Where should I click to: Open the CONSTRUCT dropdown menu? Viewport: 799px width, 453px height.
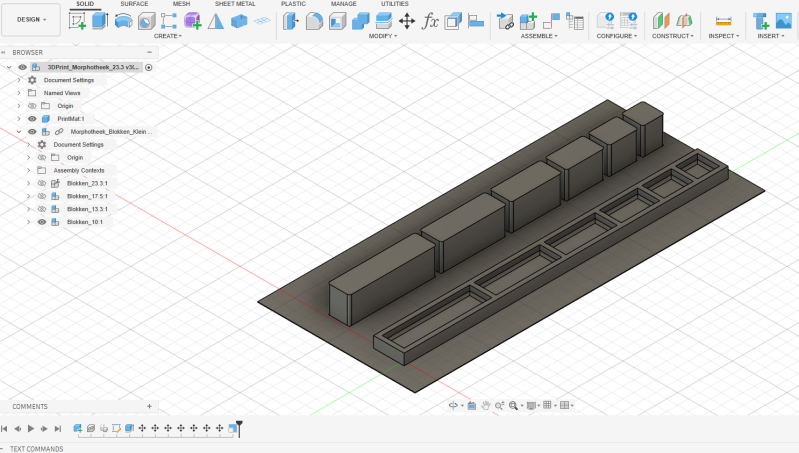(673, 36)
